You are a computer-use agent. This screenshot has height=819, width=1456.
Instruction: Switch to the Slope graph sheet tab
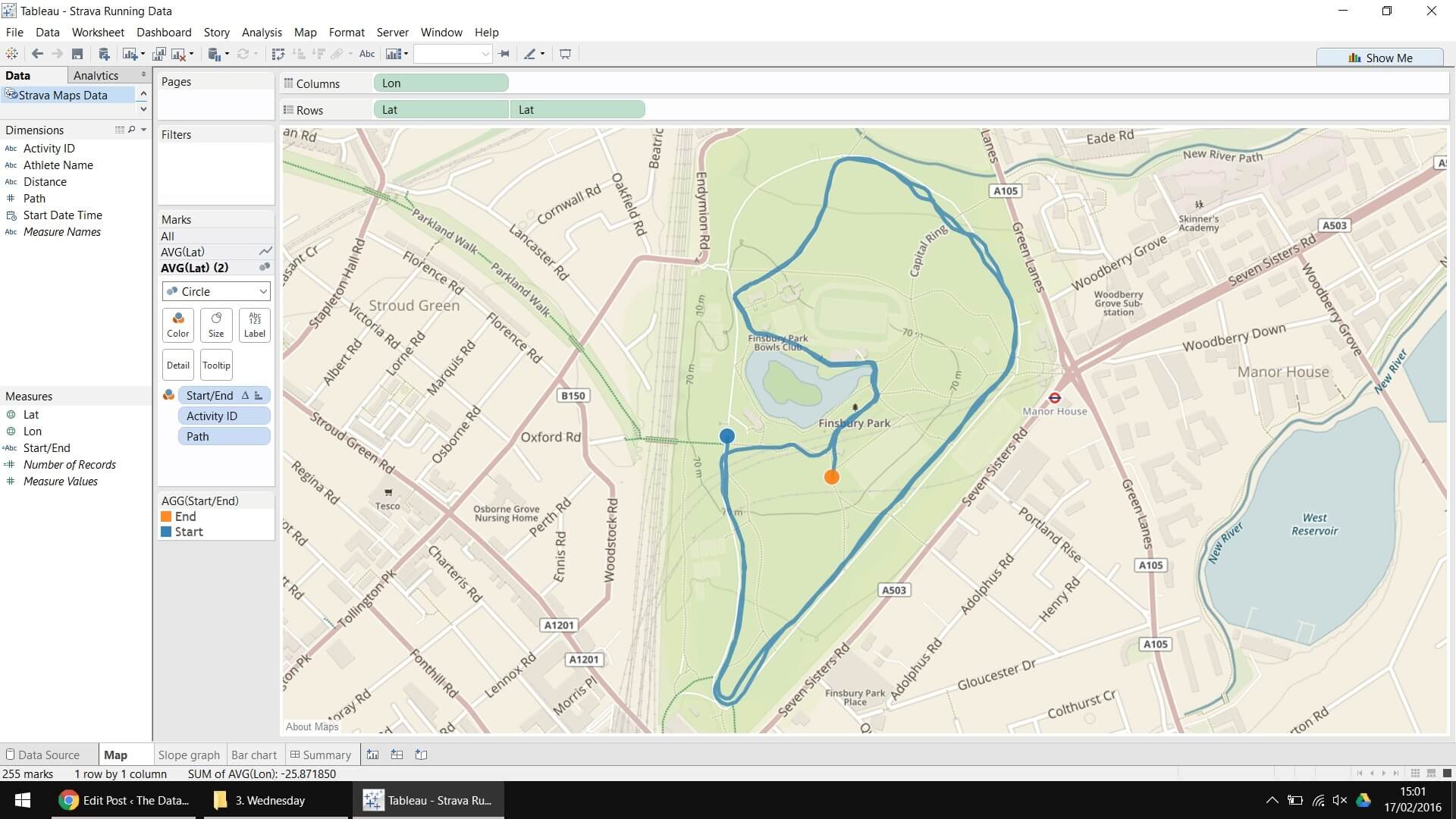tap(189, 755)
